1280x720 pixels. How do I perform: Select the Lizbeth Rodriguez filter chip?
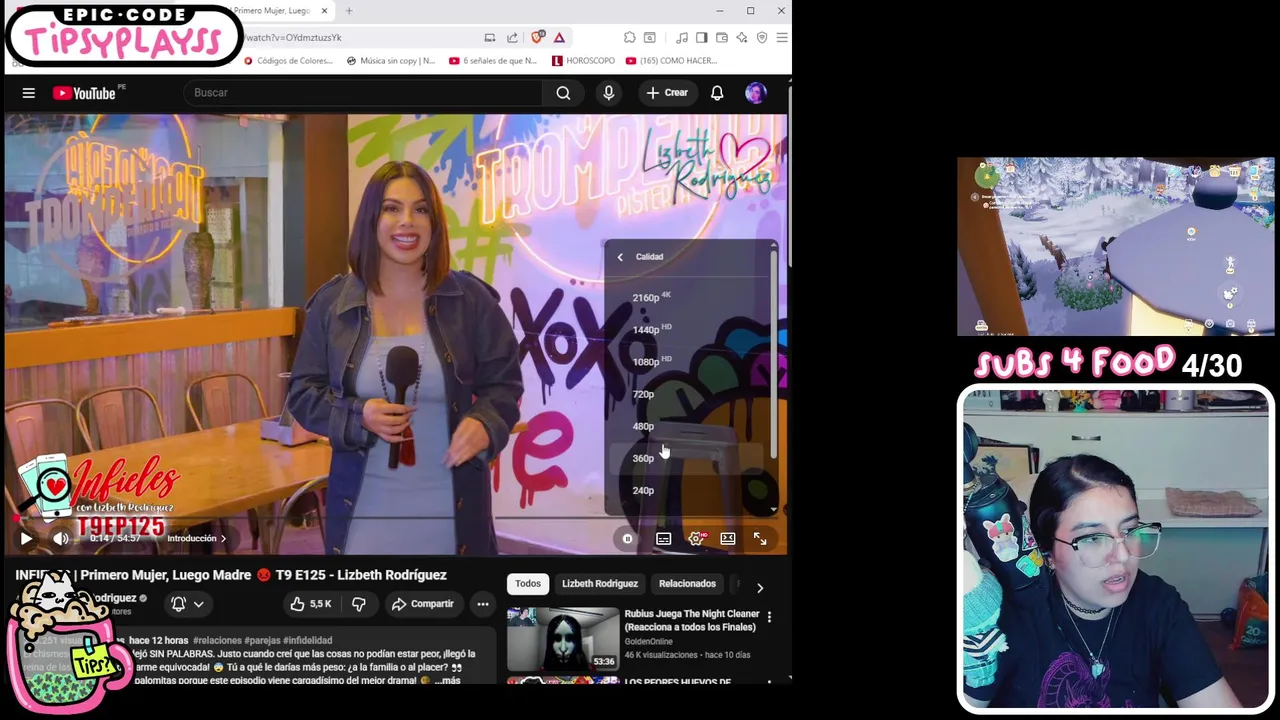pos(600,584)
